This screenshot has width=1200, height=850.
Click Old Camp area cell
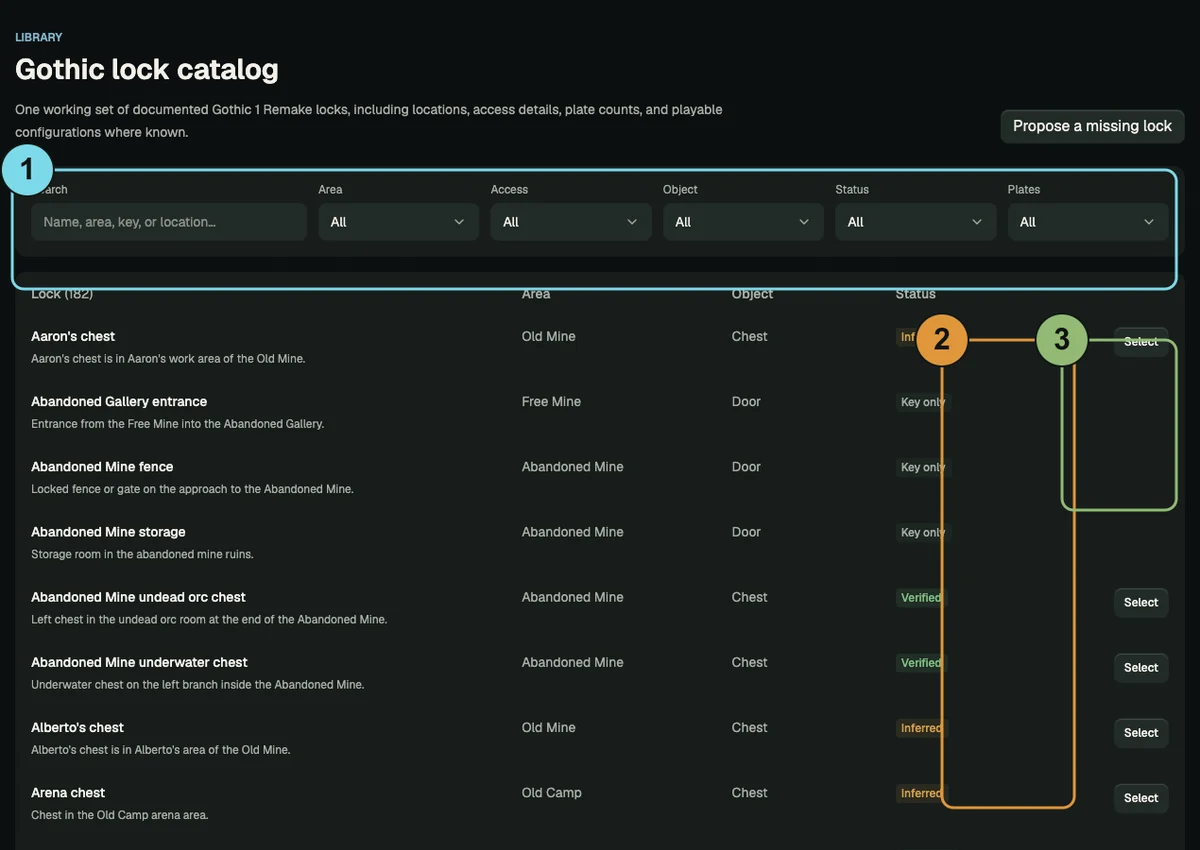(x=551, y=793)
